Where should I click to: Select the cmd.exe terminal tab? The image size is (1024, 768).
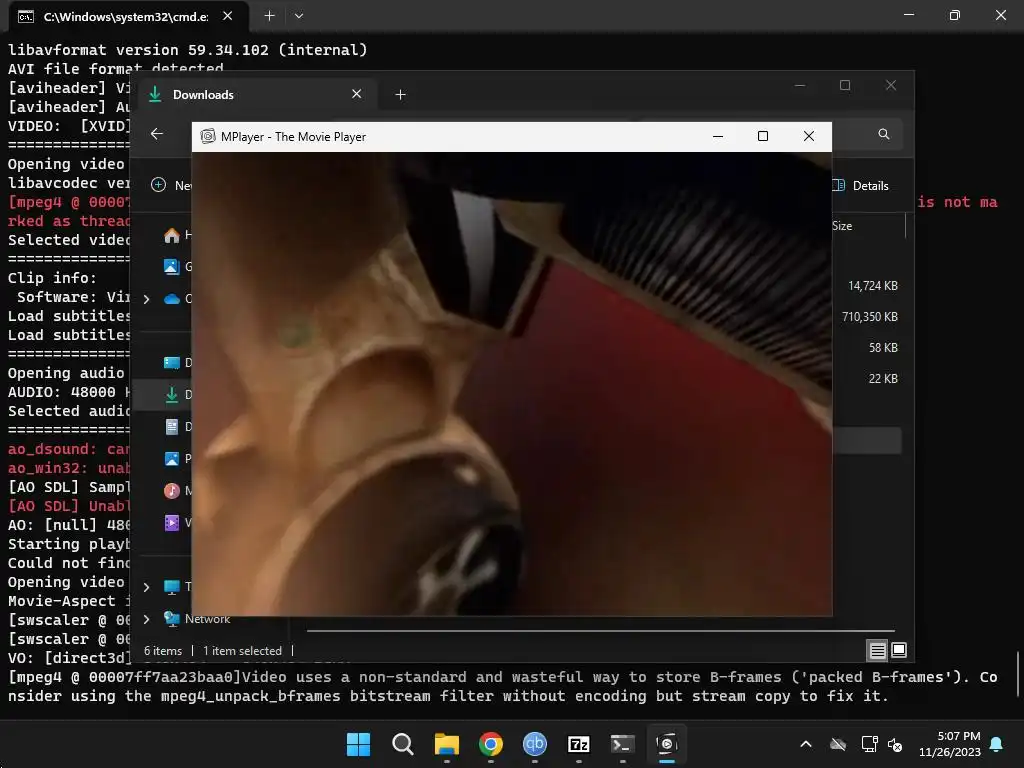pos(125,16)
